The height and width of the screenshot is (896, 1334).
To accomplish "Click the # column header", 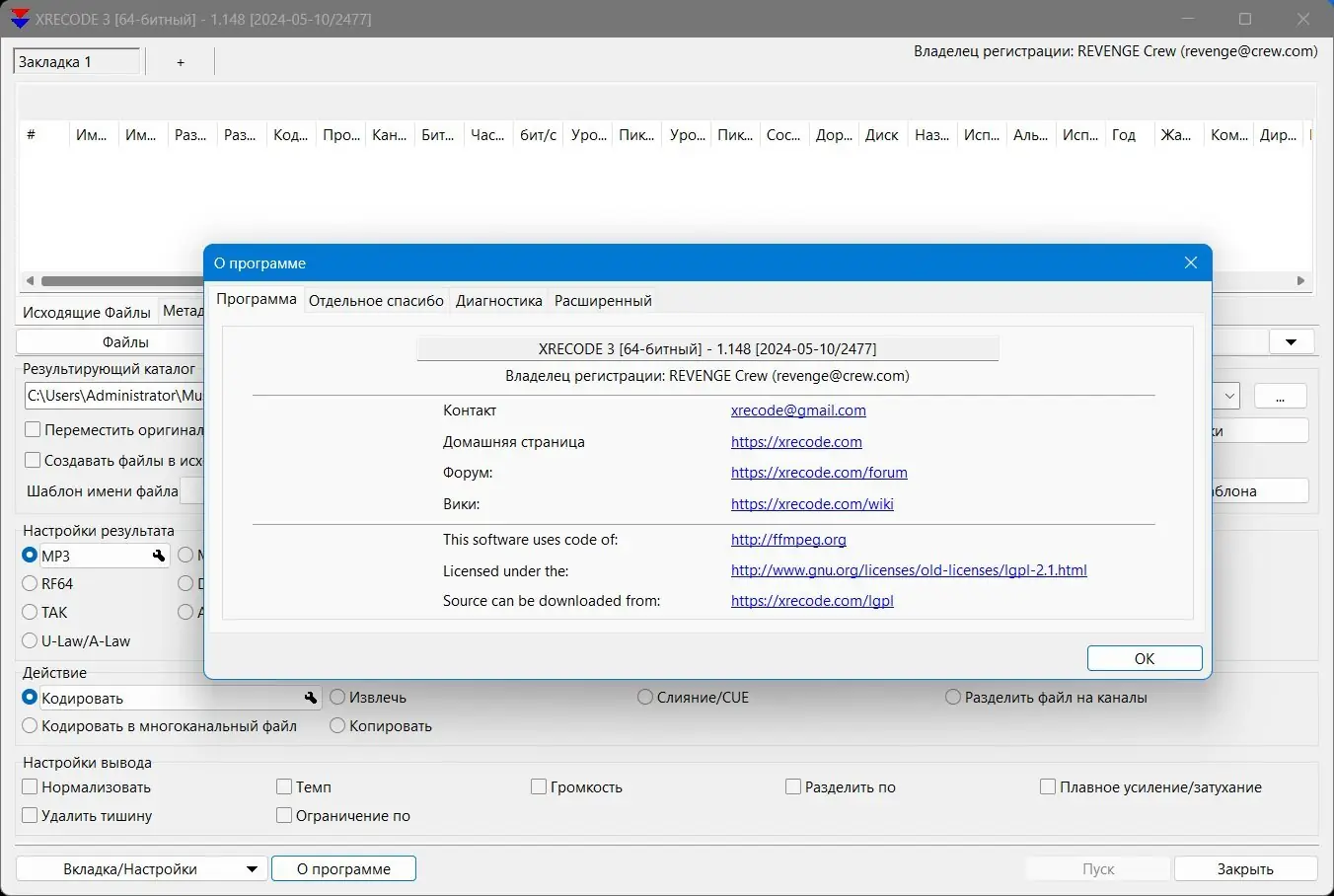I will (x=44, y=135).
